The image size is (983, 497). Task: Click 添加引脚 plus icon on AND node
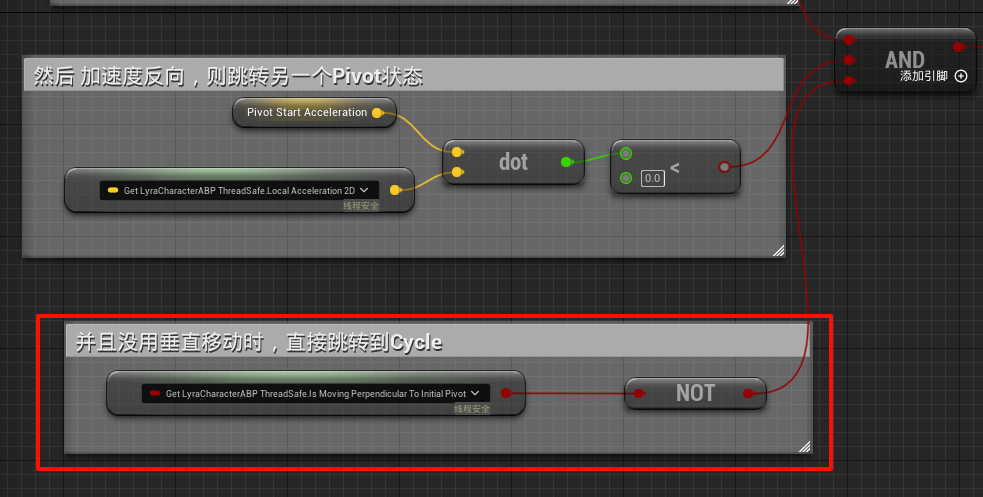[x=961, y=76]
